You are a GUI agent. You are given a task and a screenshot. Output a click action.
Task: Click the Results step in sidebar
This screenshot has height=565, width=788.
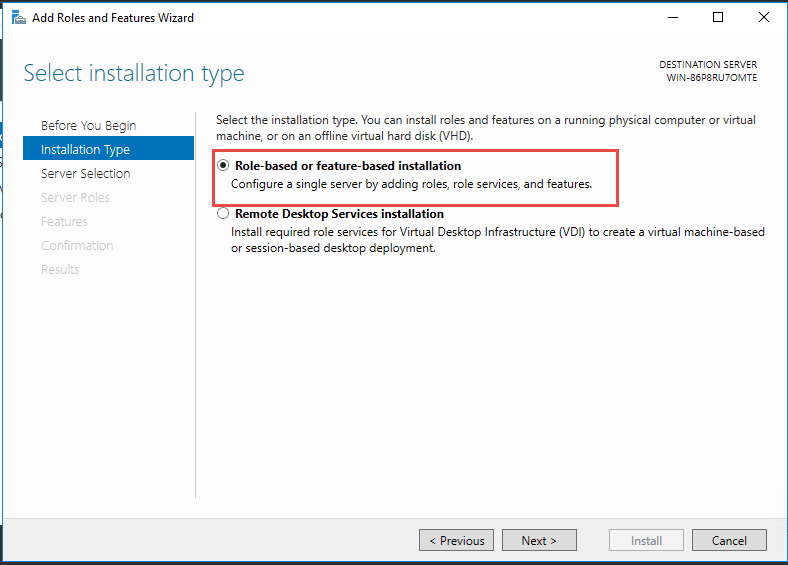coord(60,269)
